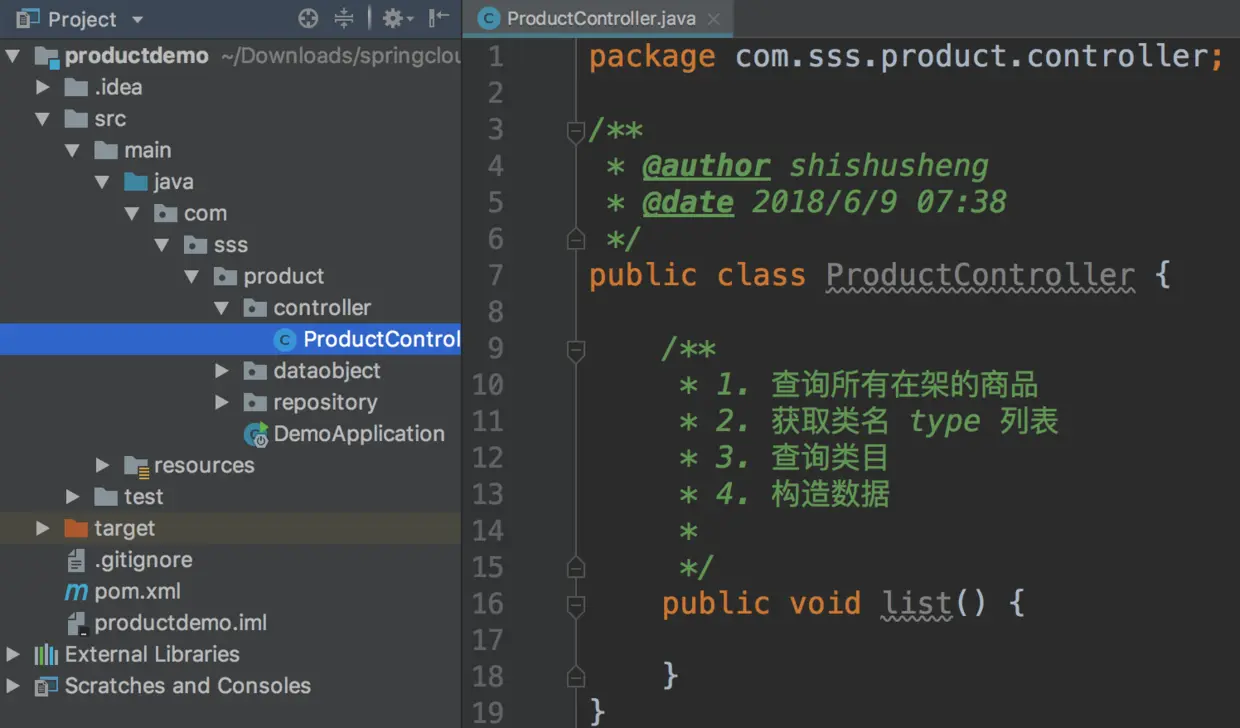The image size is (1240, 728).
Task: Click the productdemo.iml file icon
Action: click(x=76, y=623)
